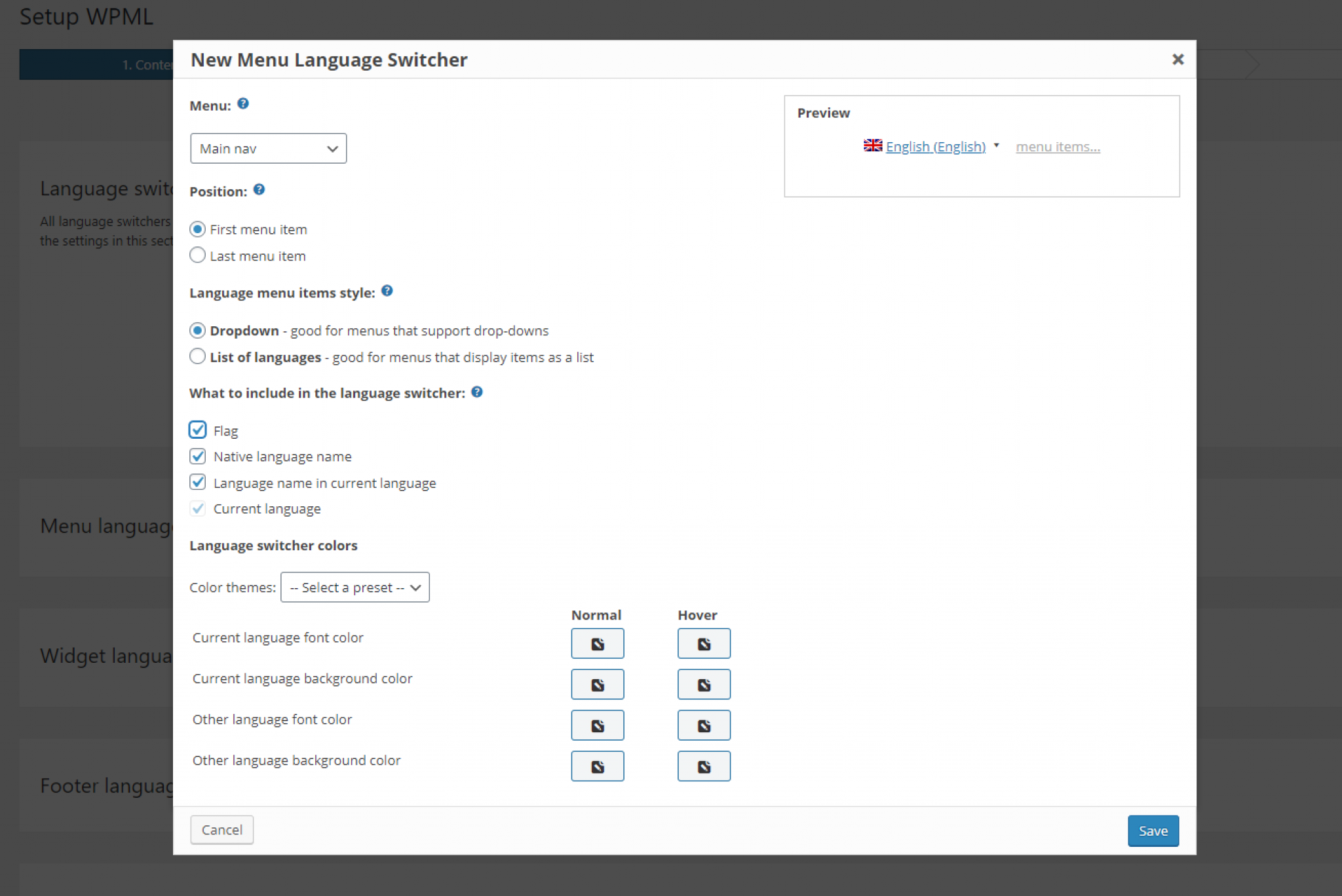Click the English flag icon in the preview
Screen dimensions: 1342x896
click(873, 145)
